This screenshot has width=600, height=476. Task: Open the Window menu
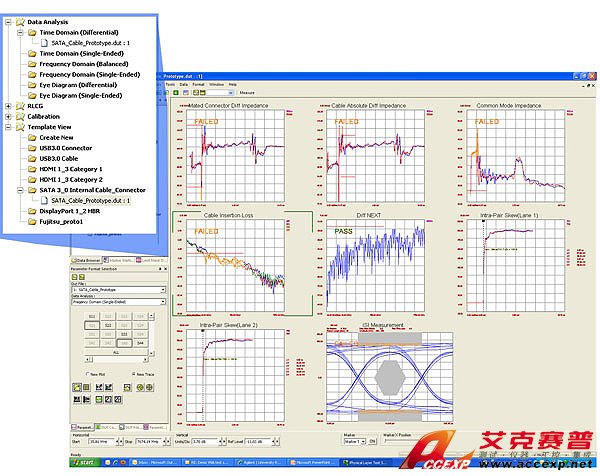(x=216, y=85)
